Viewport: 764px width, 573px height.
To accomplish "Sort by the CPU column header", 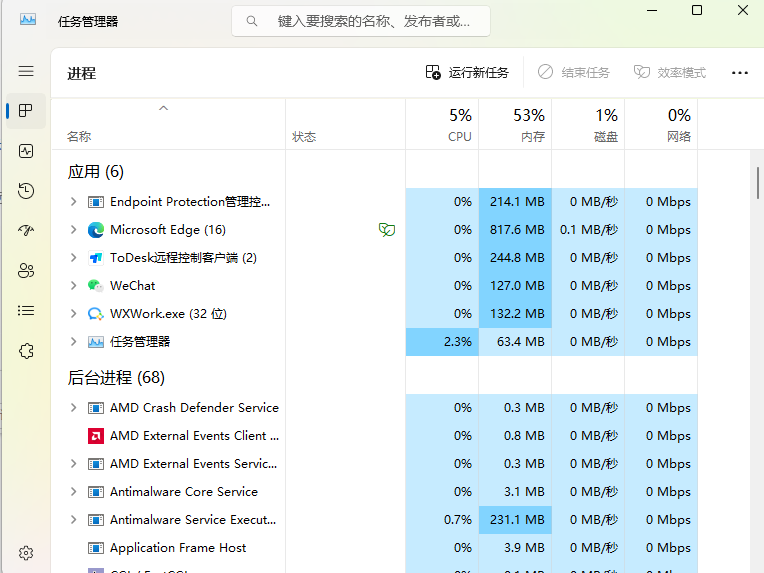I will (442, 124).
